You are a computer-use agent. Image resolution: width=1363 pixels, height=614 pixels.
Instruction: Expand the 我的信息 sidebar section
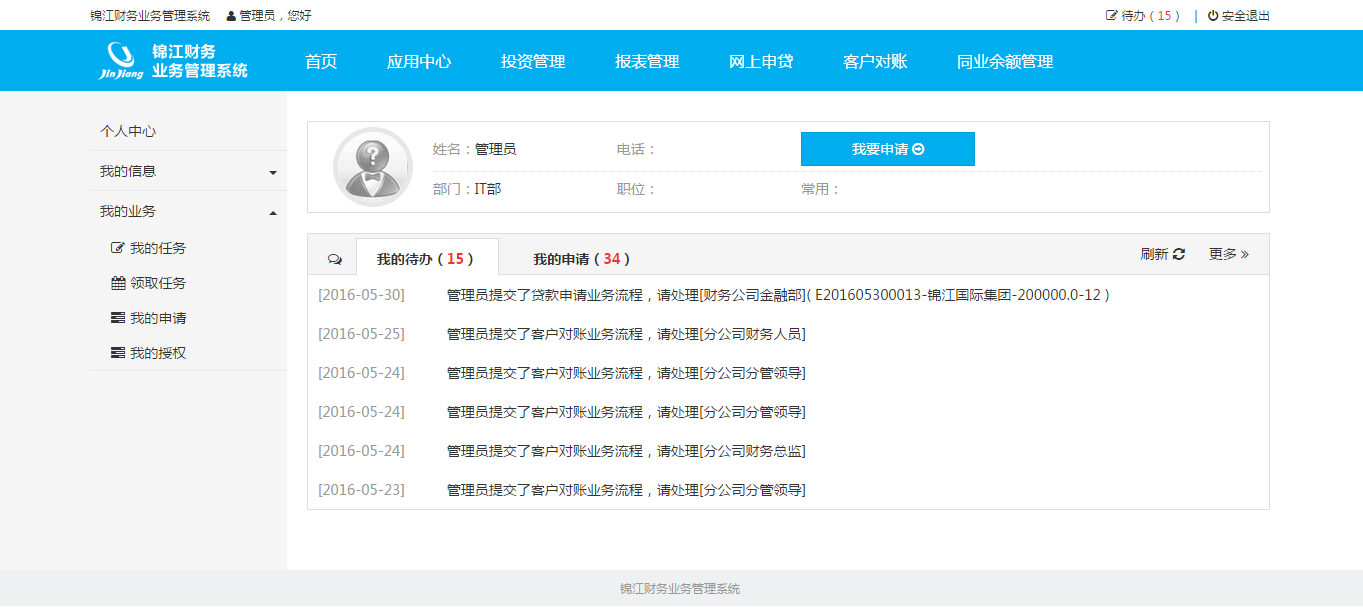pos(187,171)
